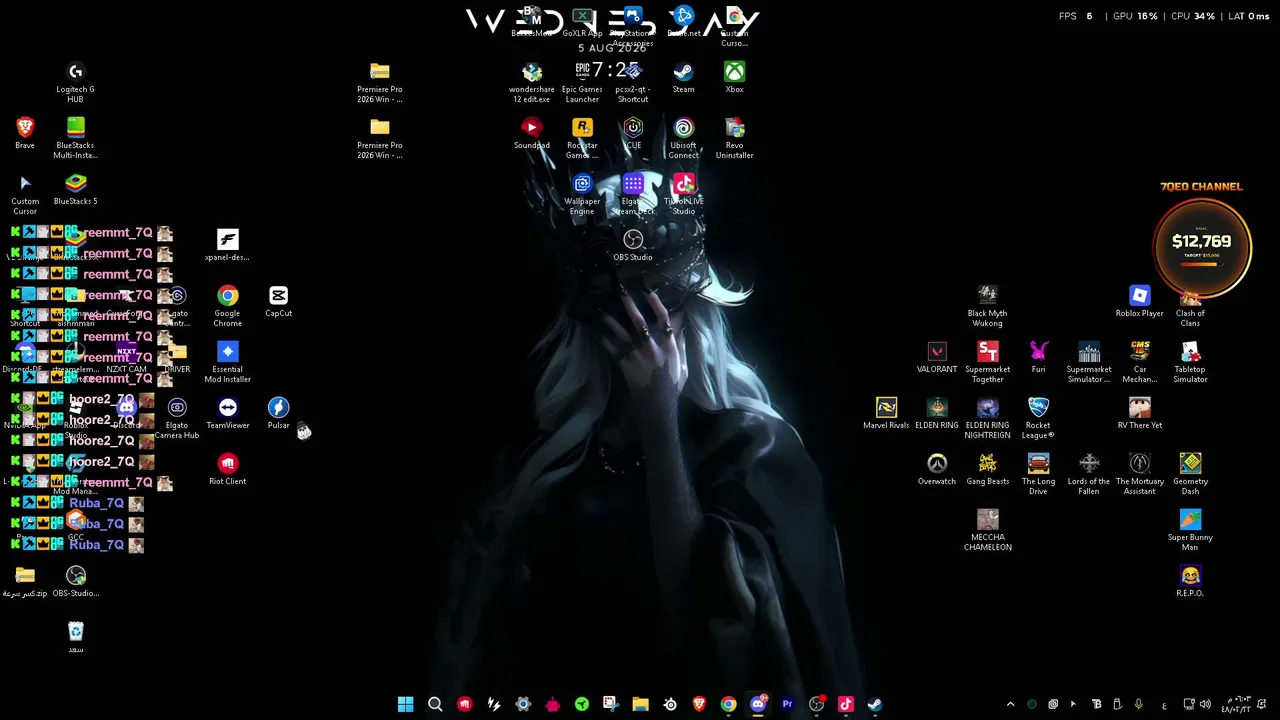Open Rockstar Games Launcher icon

(x=582, y=128)
